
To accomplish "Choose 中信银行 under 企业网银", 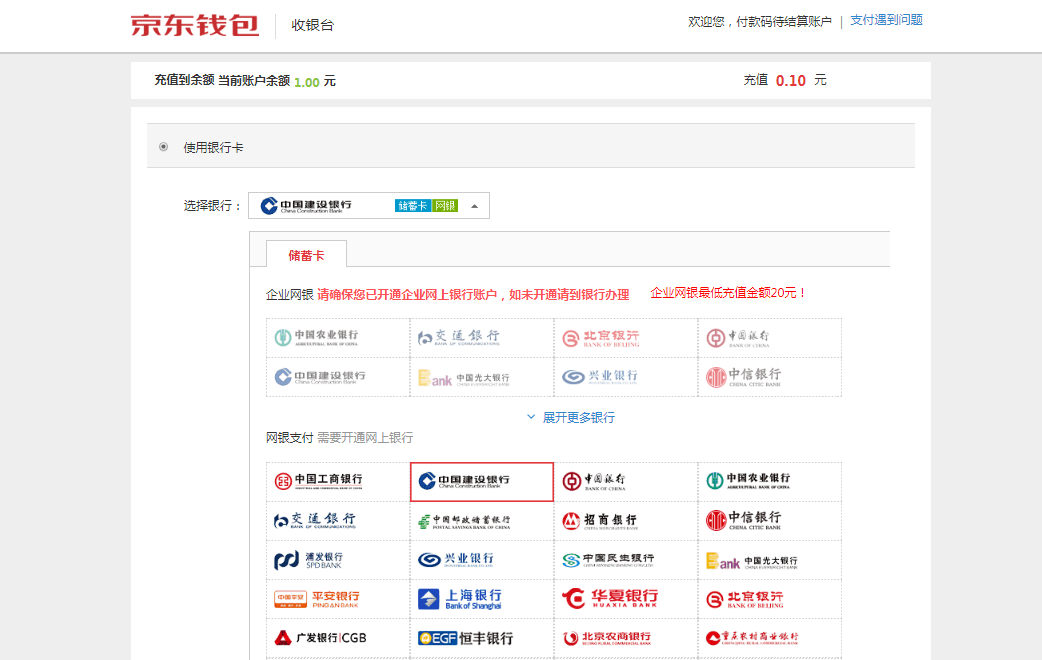I will 770,377.
